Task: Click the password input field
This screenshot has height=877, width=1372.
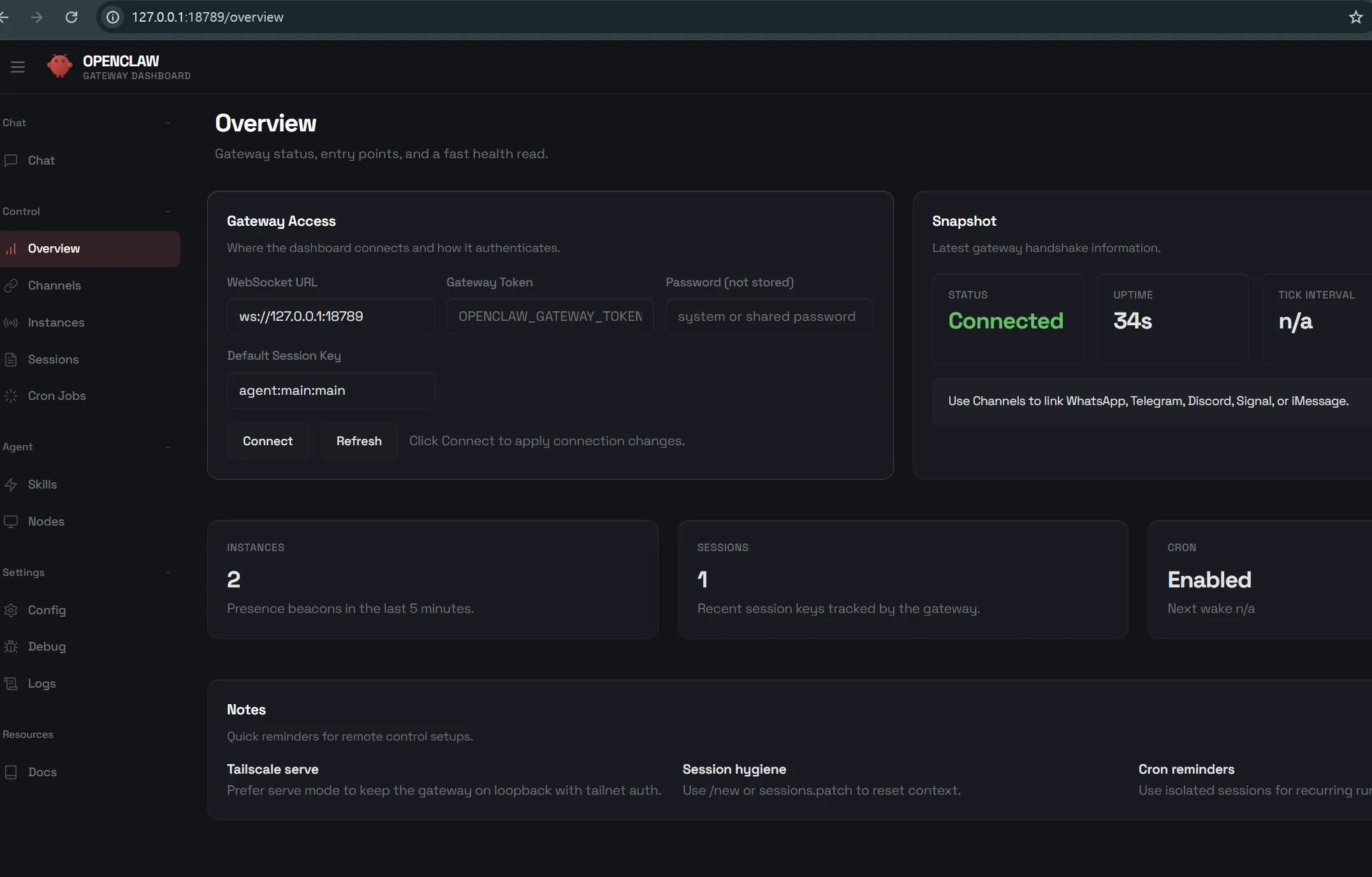Action: click(768, 316)
